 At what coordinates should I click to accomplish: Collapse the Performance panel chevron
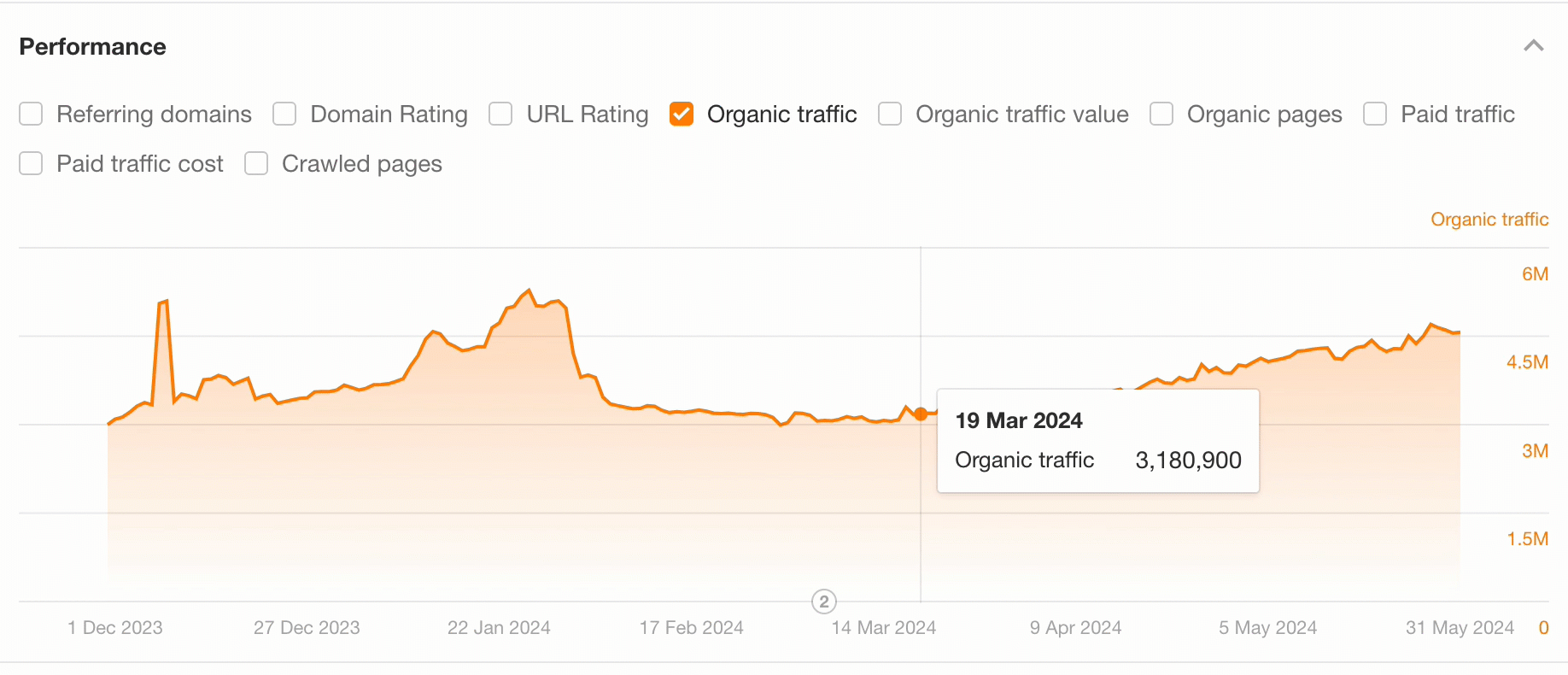coord(1533,46)
